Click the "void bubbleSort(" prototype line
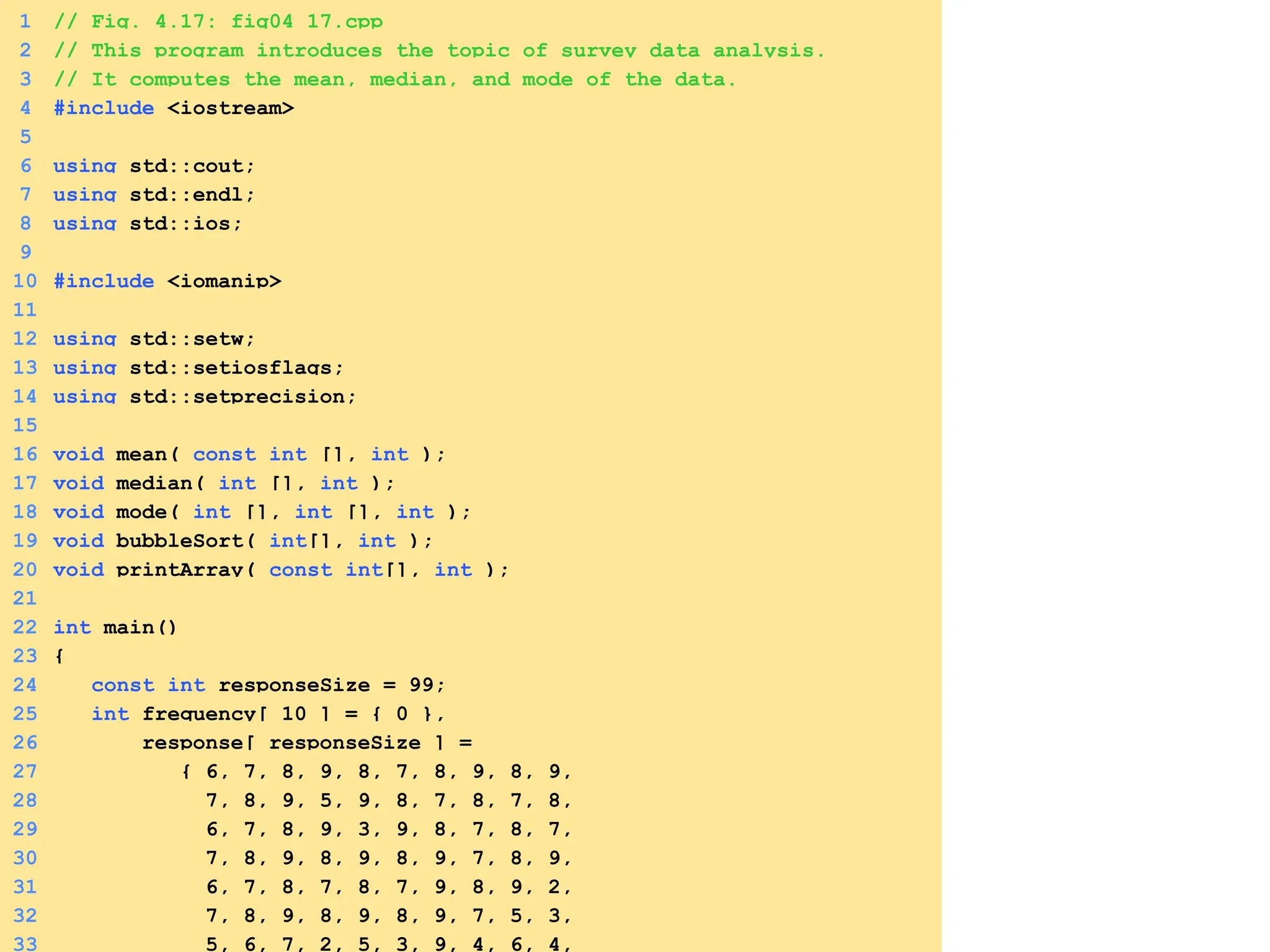 243,540
